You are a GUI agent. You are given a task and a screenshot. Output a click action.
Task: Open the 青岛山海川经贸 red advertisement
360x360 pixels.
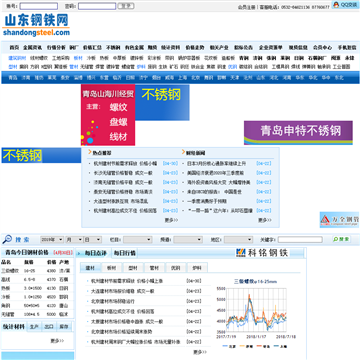pyautogui.click(x=108, y=115)
